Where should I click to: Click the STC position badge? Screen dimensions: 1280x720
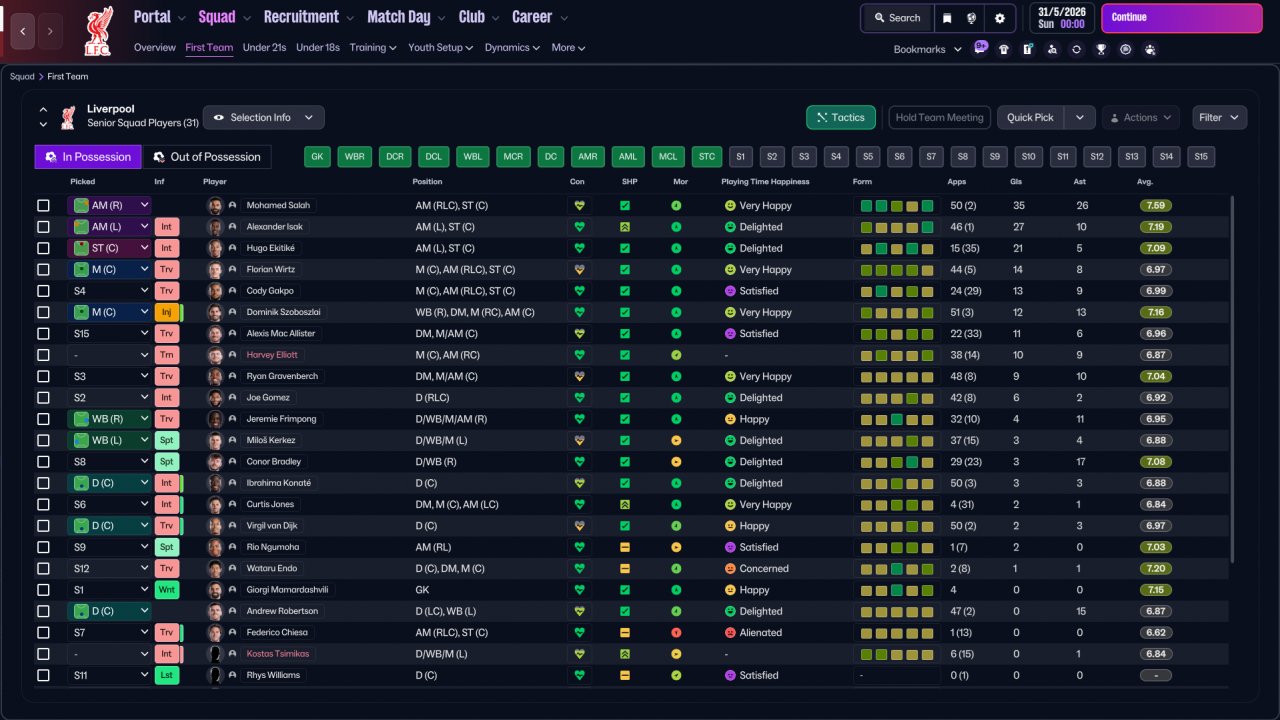pos(707,157)
